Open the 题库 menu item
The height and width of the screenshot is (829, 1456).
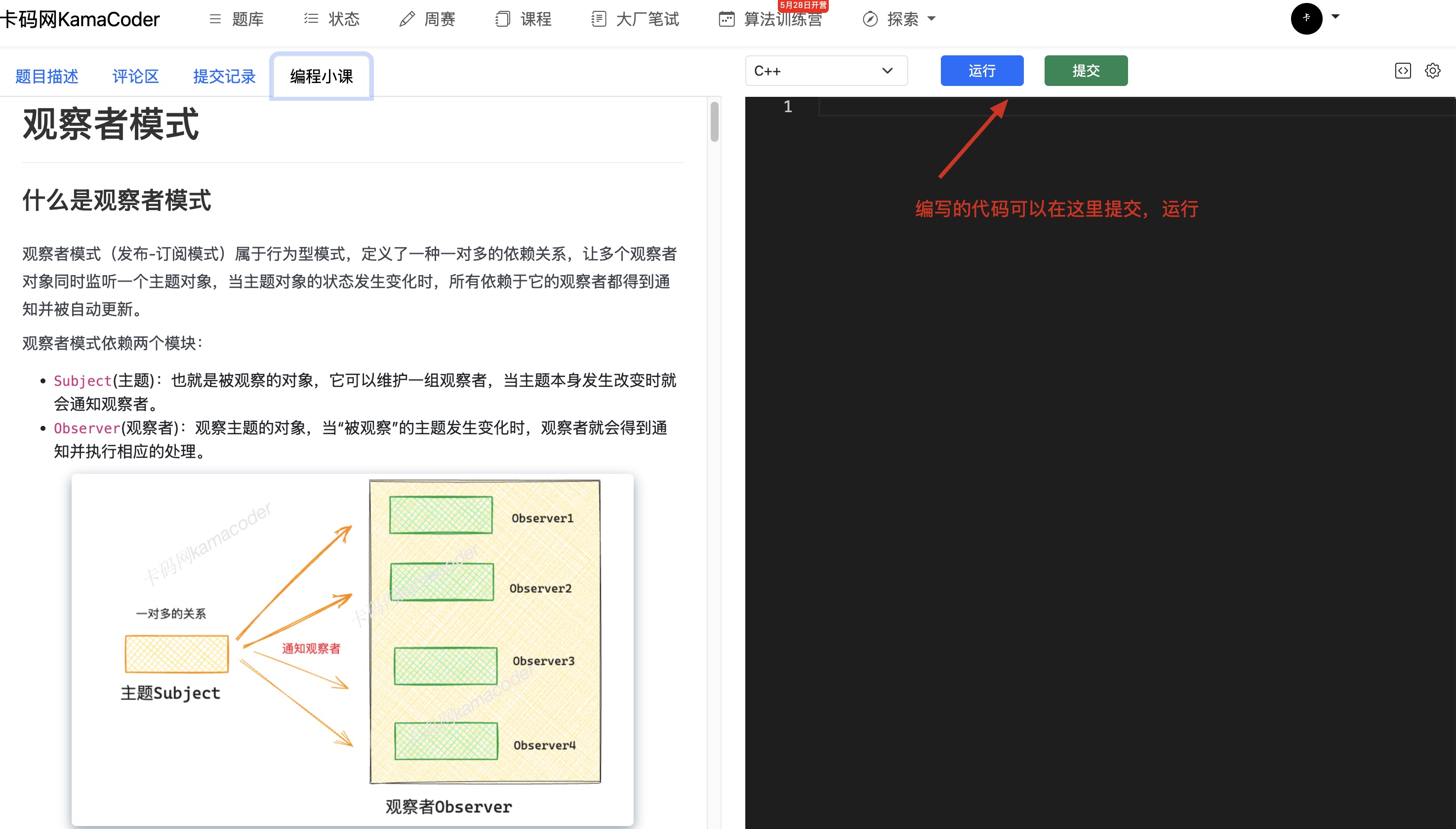[x=247, y=19]
